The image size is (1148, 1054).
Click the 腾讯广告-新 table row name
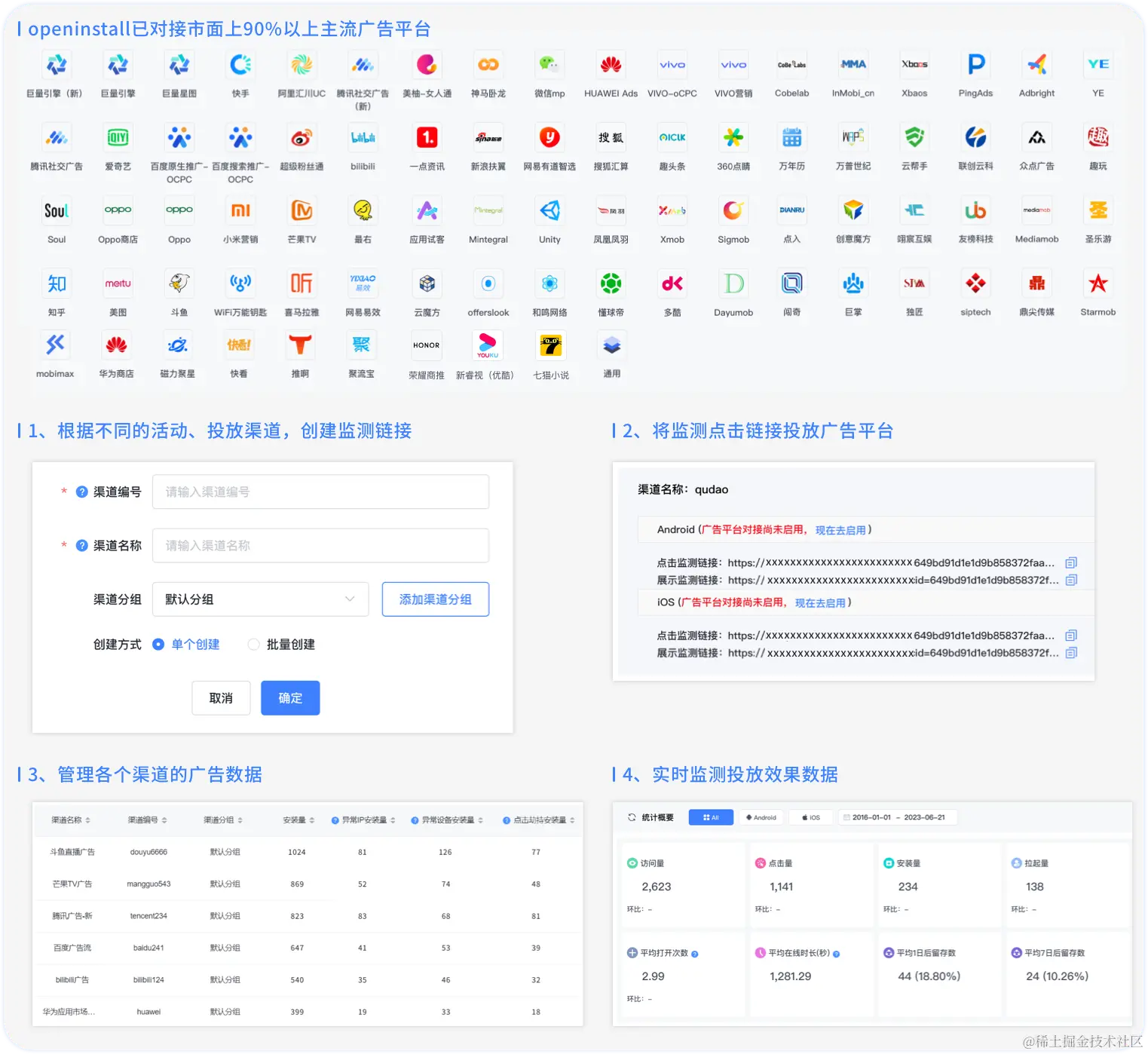click(72, 916)
